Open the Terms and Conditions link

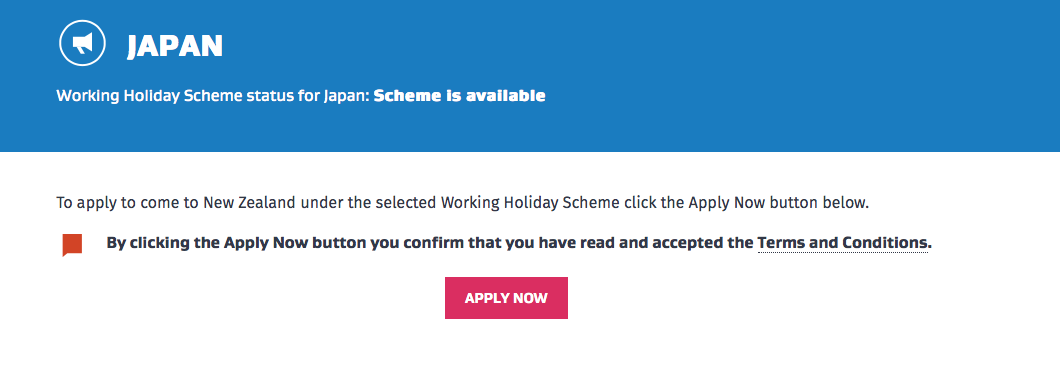pos(844,243)
